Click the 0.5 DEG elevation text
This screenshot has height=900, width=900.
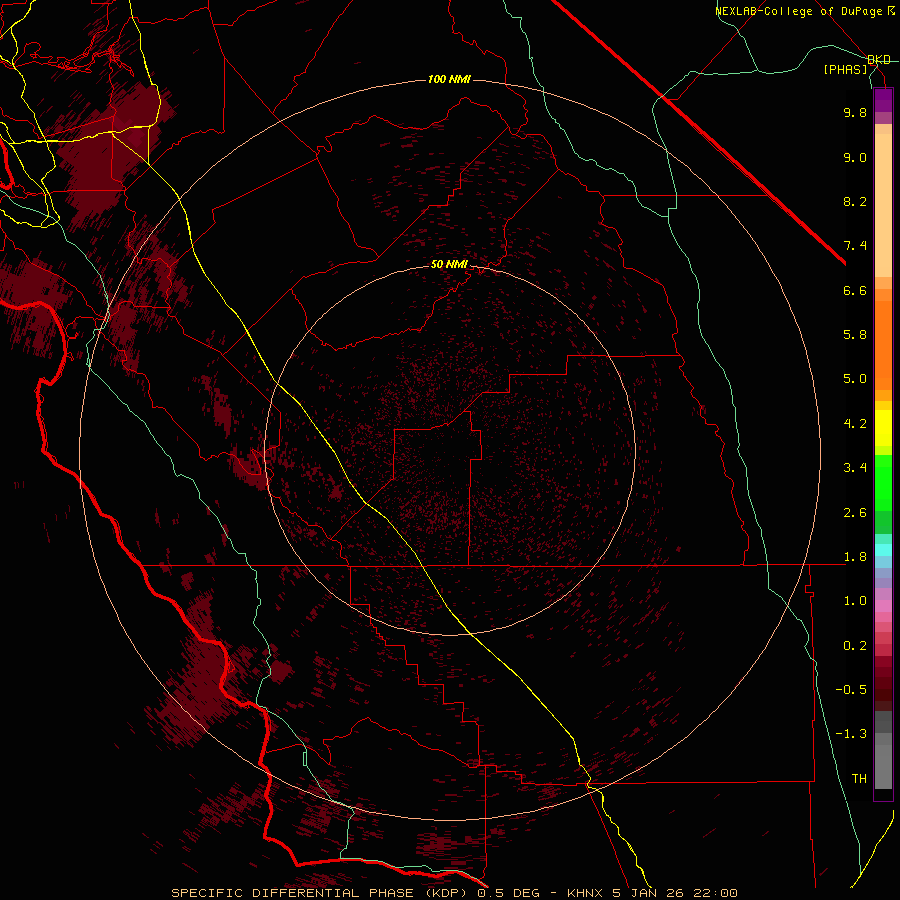tap(511, 893)
